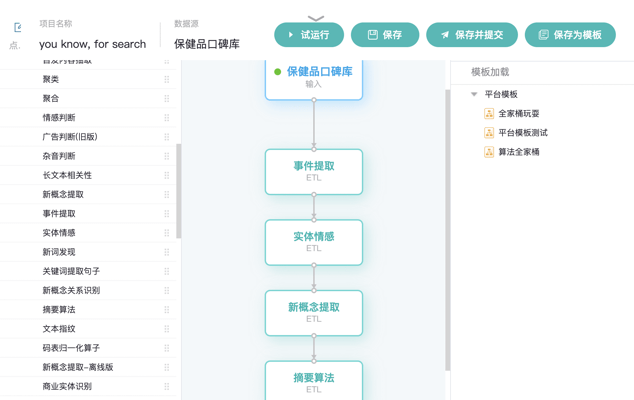Click the operator list vertical scrollbar
Image resolution: width=634 pixels, height=400 pixels.
coord(179,191)
